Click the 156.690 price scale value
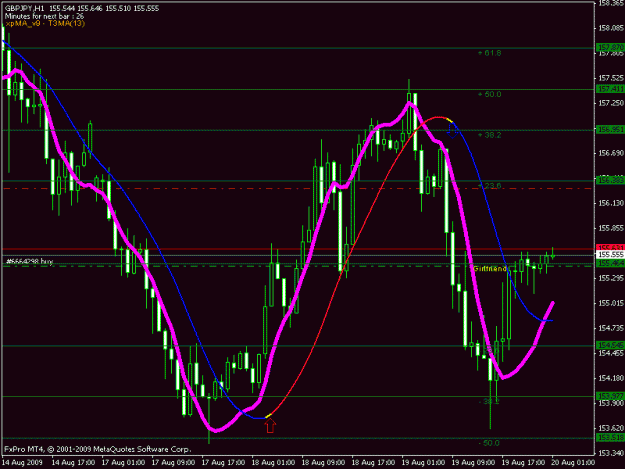Image resolution: width=625 pixels, height=469 pixels. tap(611, 153)
